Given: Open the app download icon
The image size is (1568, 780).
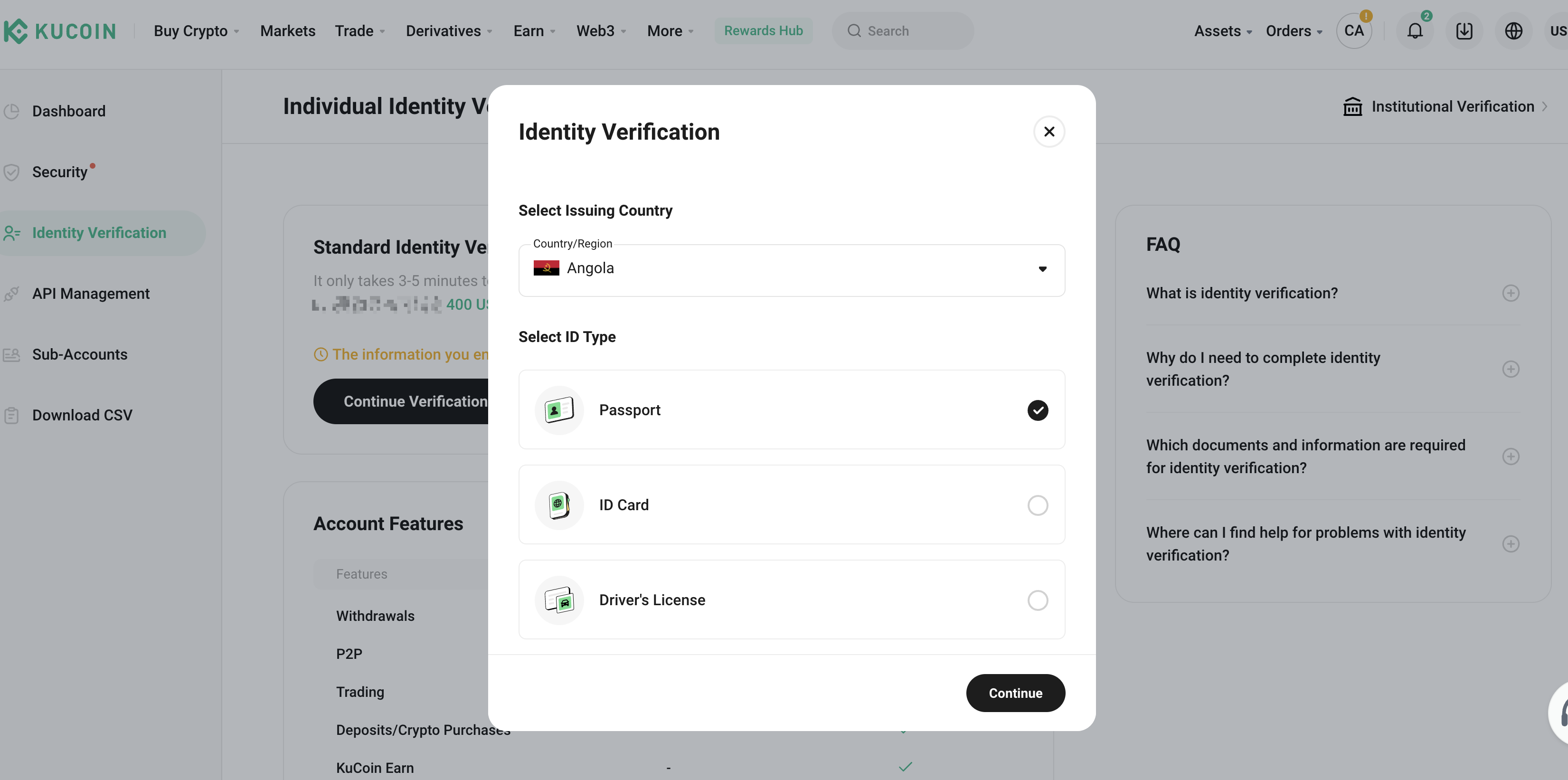Looking at the screenshot, I should [x=1464, y=31].
